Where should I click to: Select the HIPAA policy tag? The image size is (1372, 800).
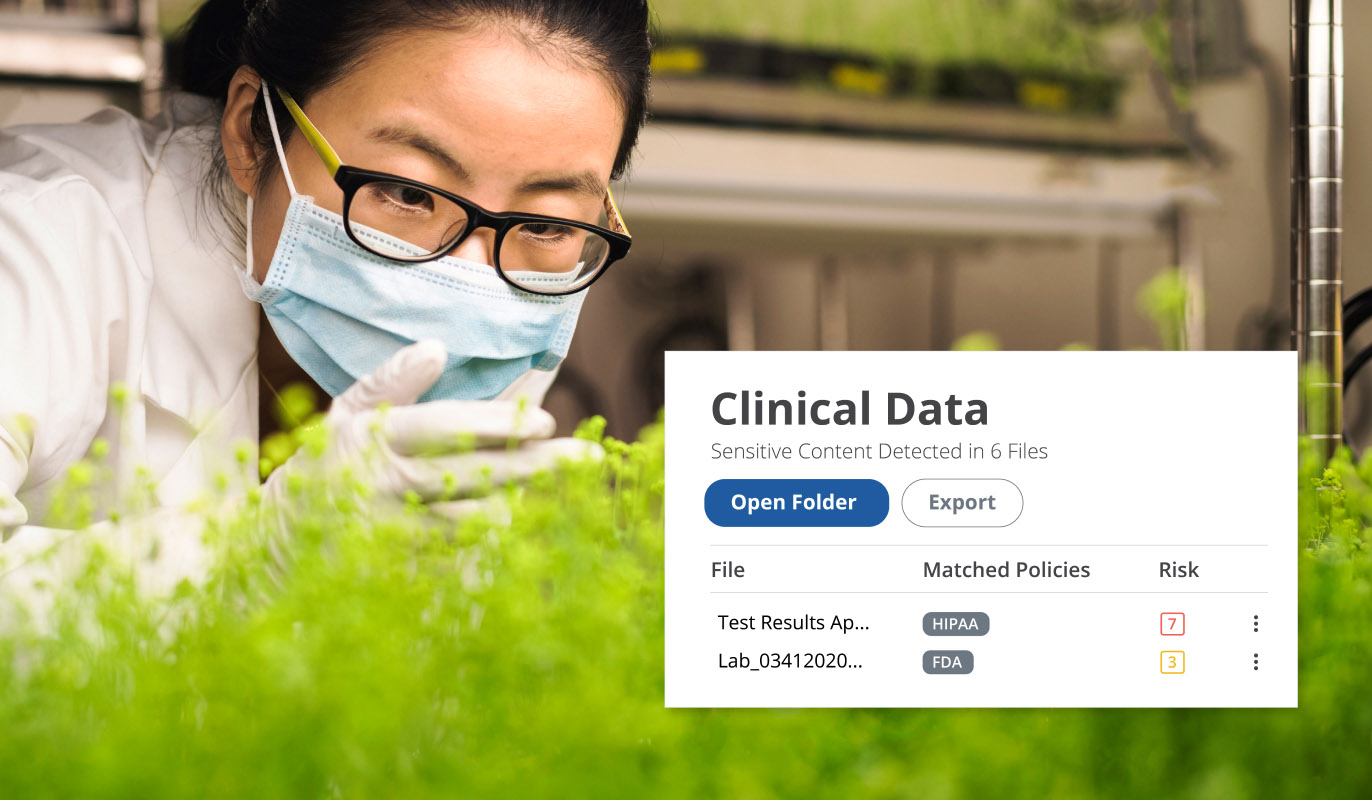tap(955, 624)
